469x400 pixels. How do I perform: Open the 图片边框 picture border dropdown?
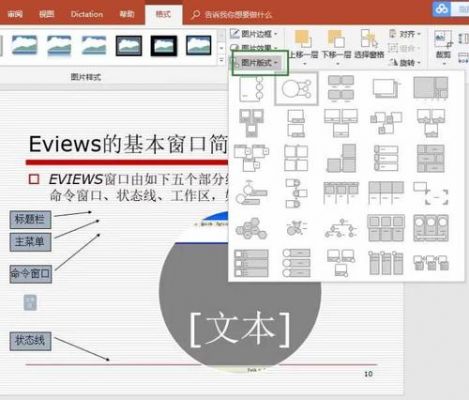click(x=254, y=34)
